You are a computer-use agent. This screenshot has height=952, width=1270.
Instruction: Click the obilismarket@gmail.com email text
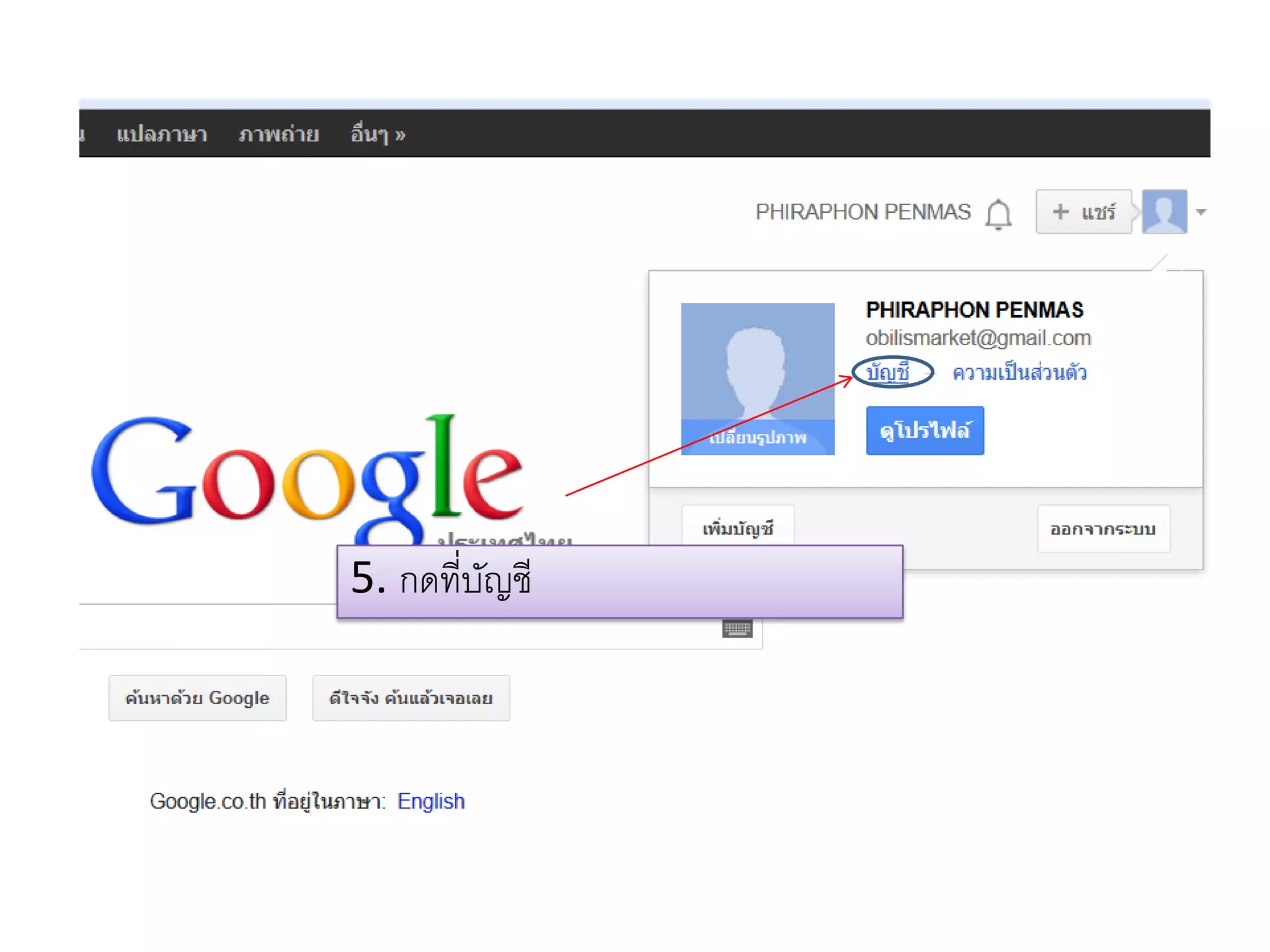point(979,338)
